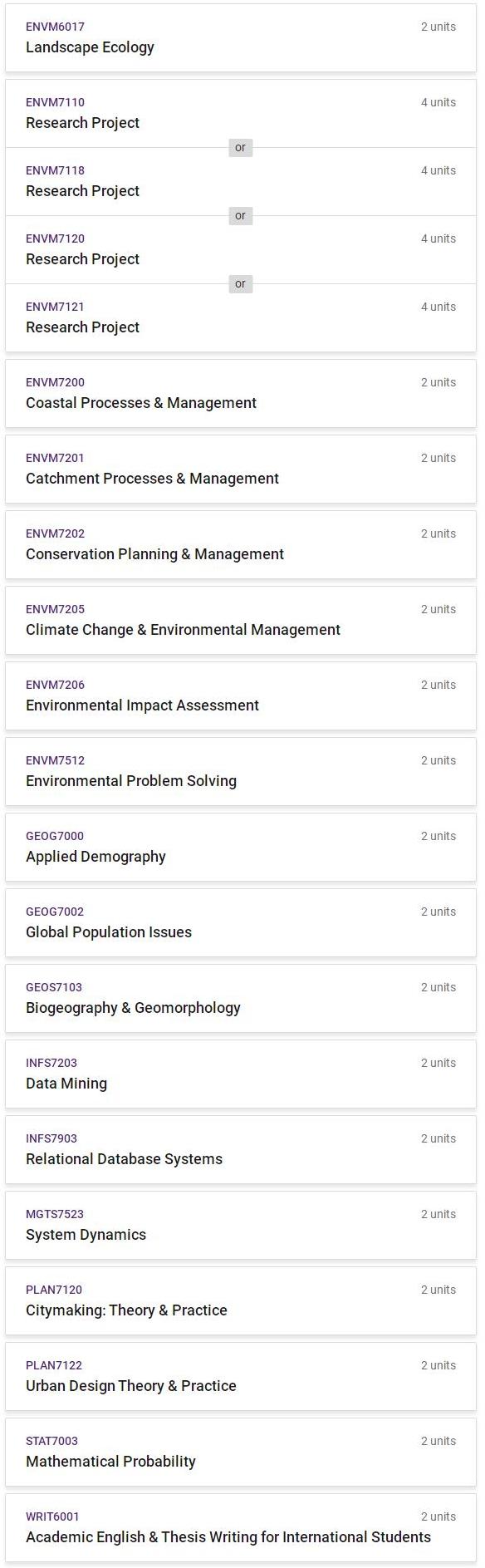Open Biogeography & Geomorphology course
The height and width of the screenshot is (1568, 485).
click(x=241, y=999)
